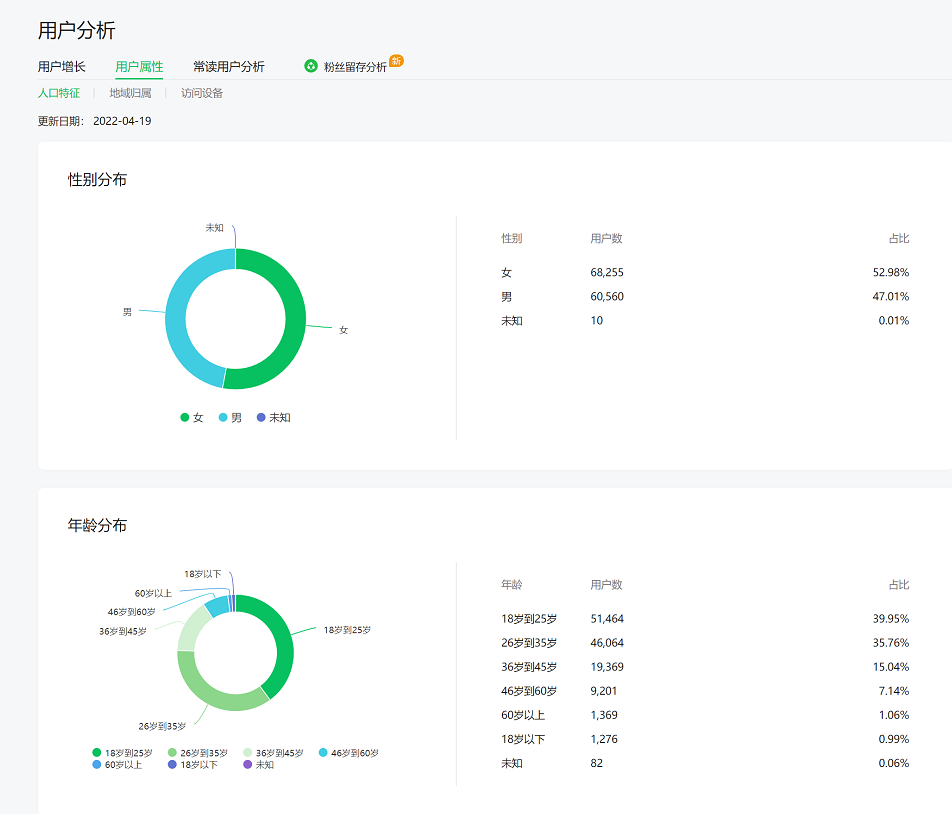
Task: Select the 用户属性 tab
Action: 139,67
